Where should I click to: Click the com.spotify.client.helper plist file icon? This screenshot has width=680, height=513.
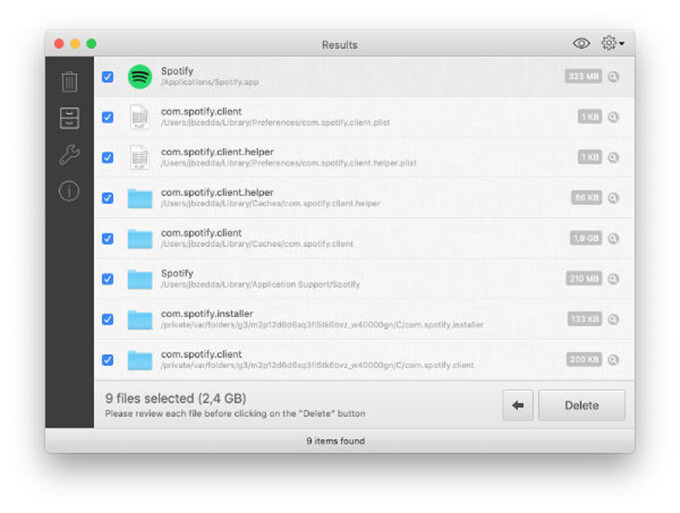click(140, 157)
